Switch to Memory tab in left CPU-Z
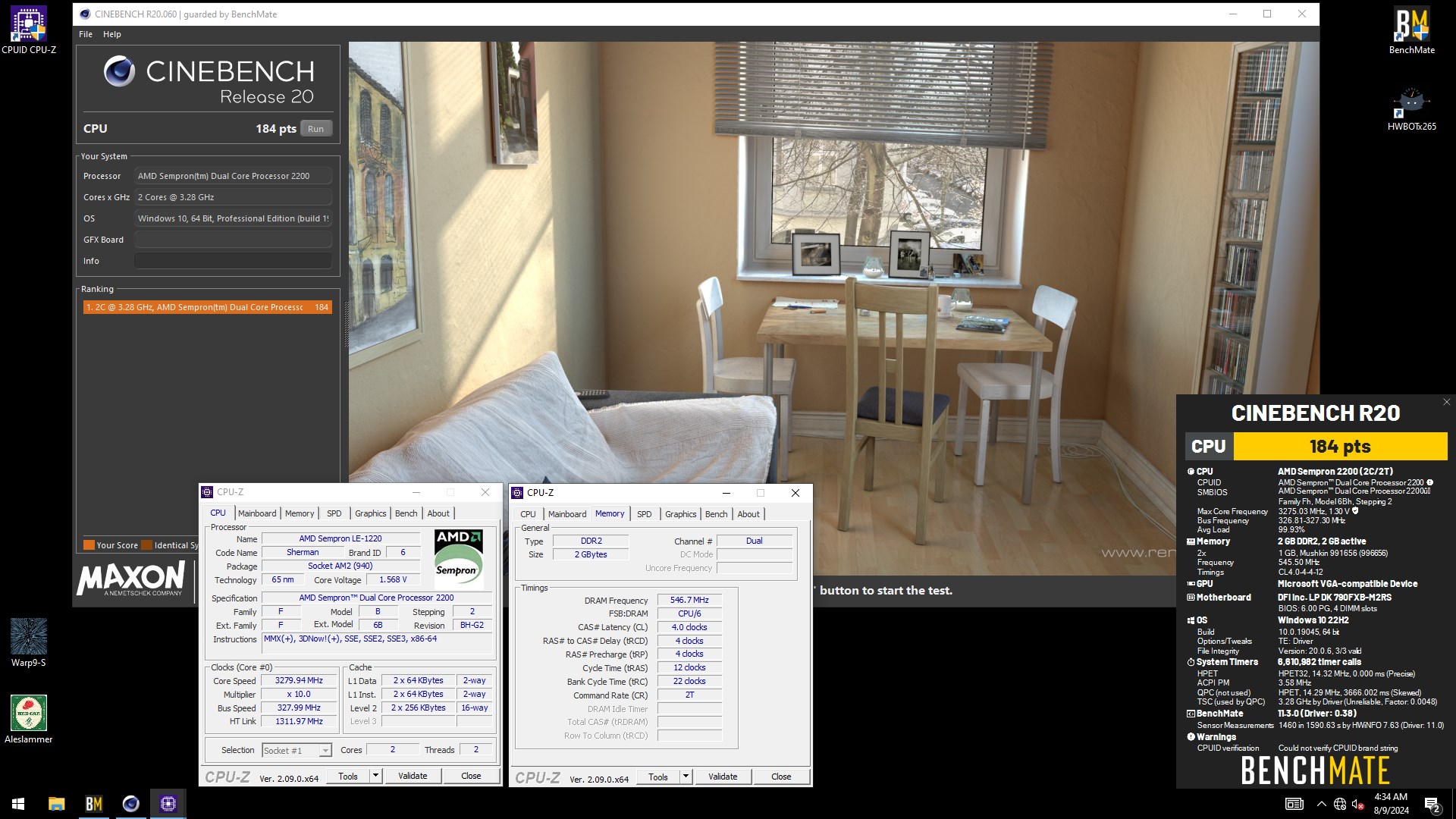This screenshot has width=1456, height=819. (300, 513)
